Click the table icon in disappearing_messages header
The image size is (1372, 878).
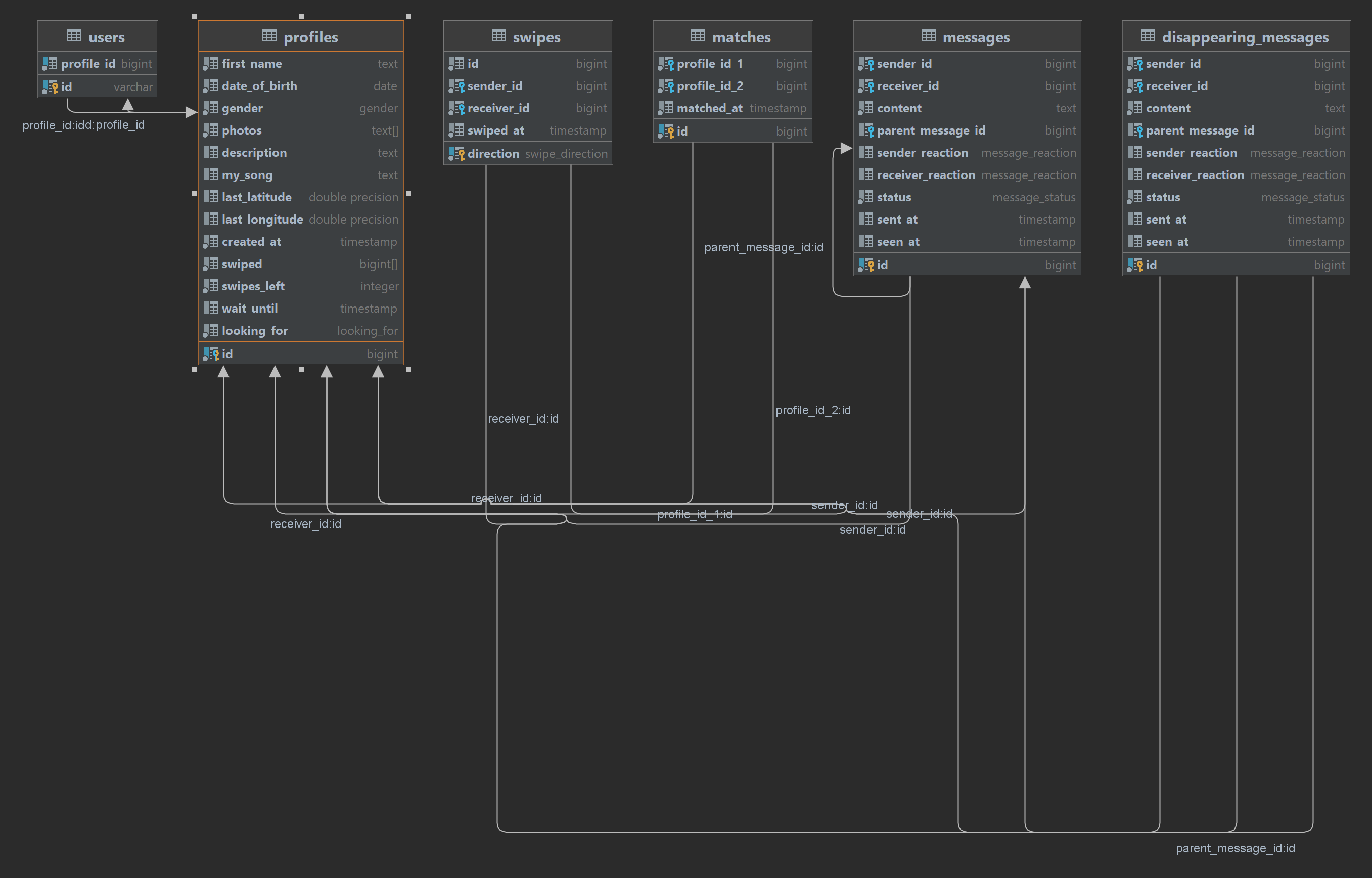1148,36
